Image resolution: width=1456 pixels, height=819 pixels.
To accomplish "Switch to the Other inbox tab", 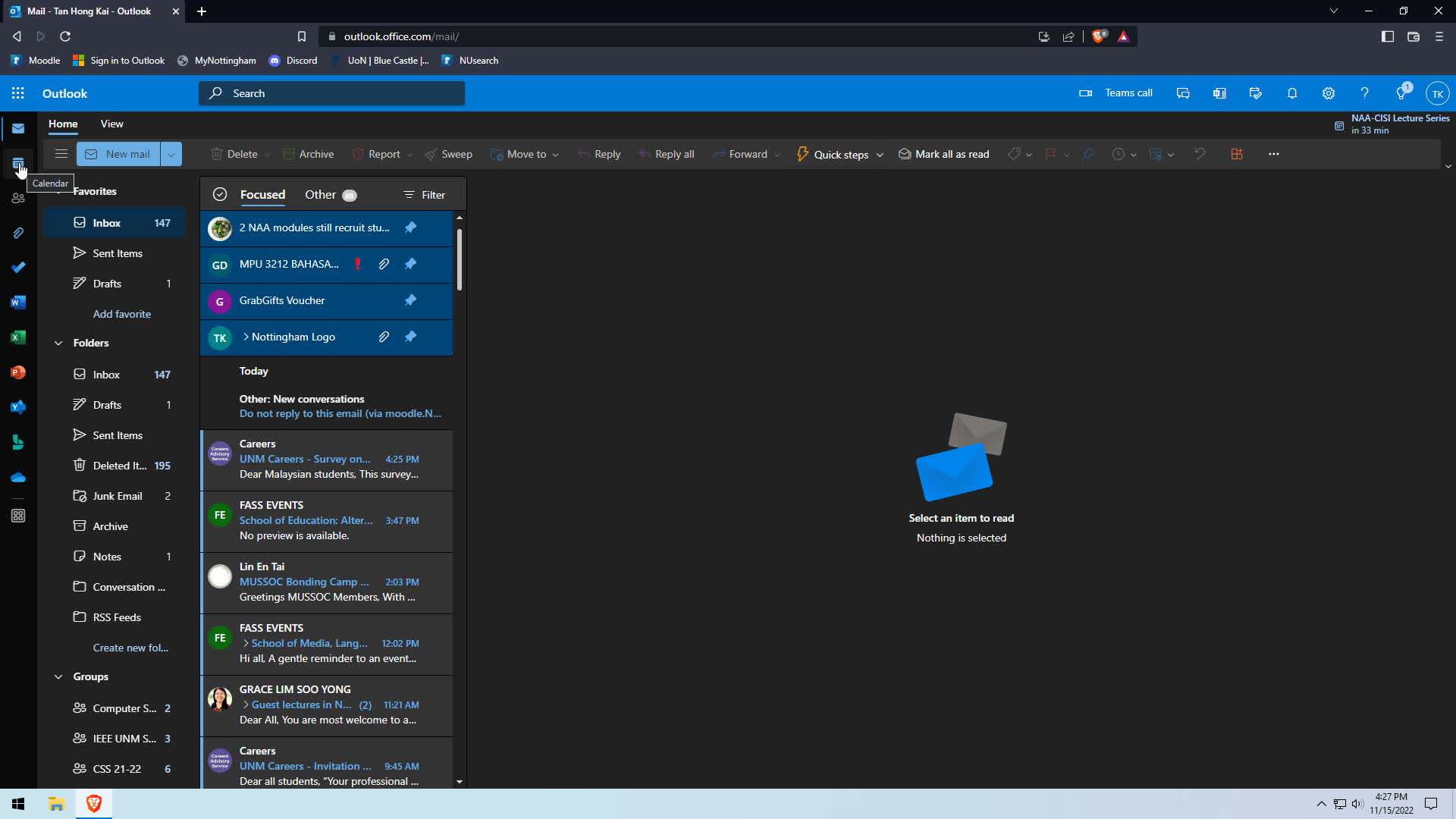I will [x=320, y=195].
